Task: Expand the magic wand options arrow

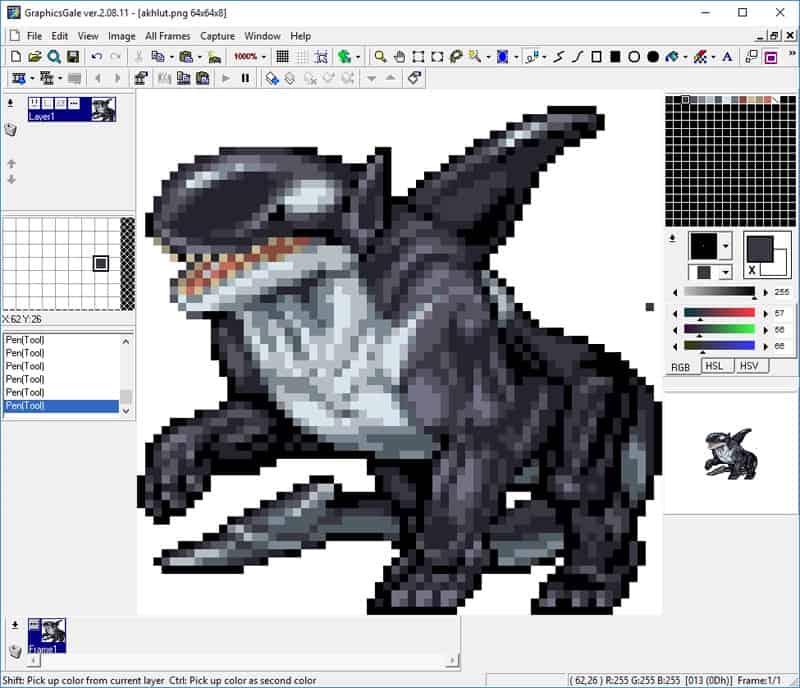Action: click(488, 57)
